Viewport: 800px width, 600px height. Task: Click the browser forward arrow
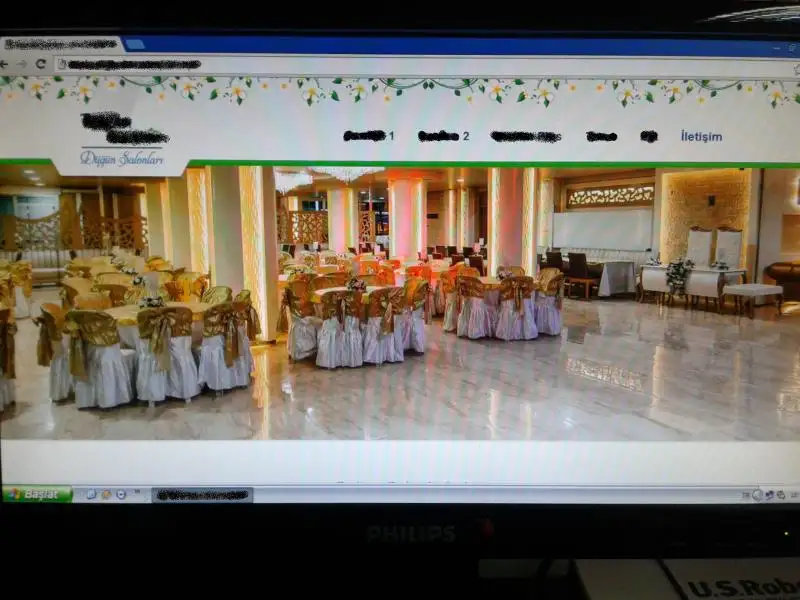[22, 64]
